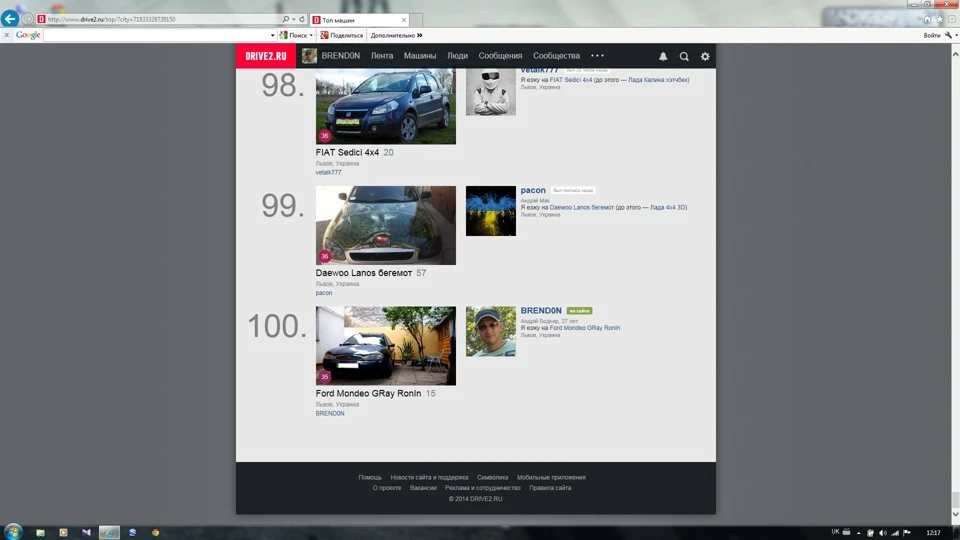Open the Ford Mondeo GRay Ronin photo

tap(386, 346)
